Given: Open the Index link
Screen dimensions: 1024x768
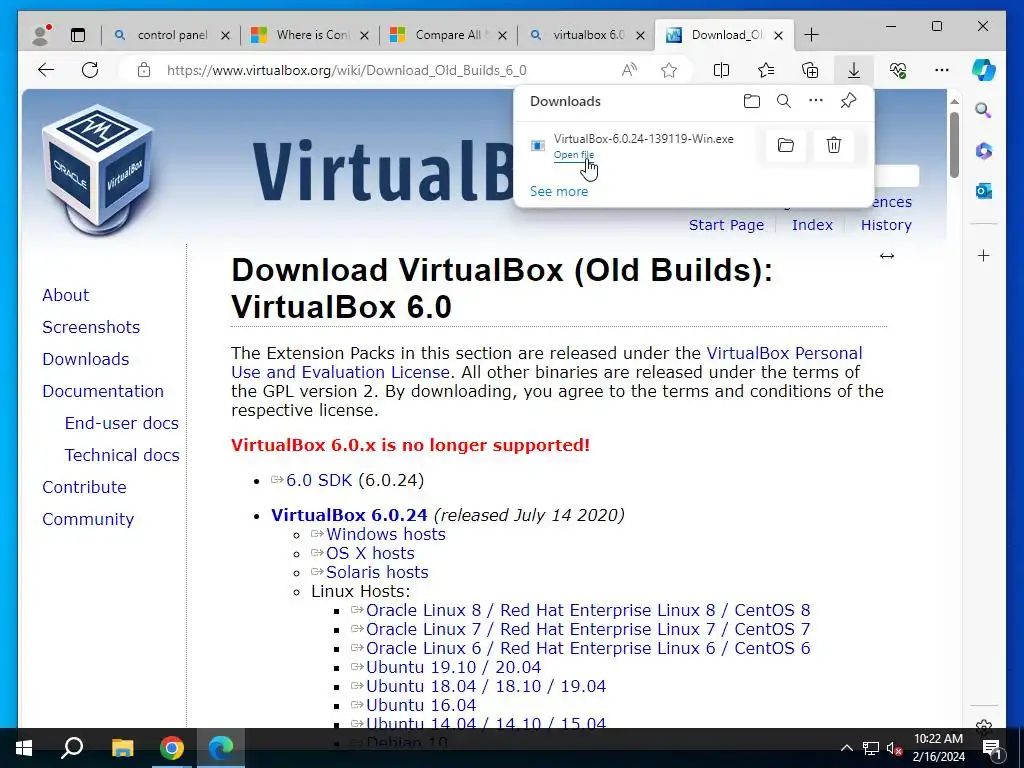Looking at the screenshot, I should [x=812, y=225].
